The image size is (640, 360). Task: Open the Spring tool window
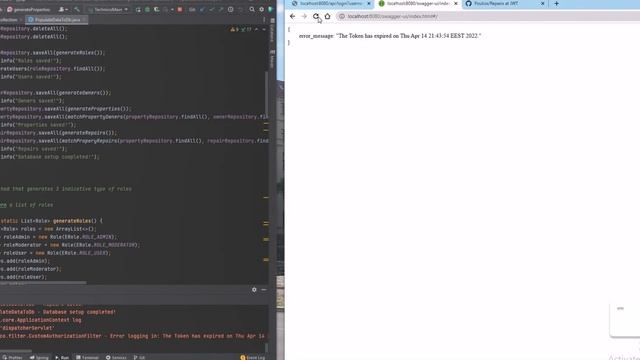39,358
